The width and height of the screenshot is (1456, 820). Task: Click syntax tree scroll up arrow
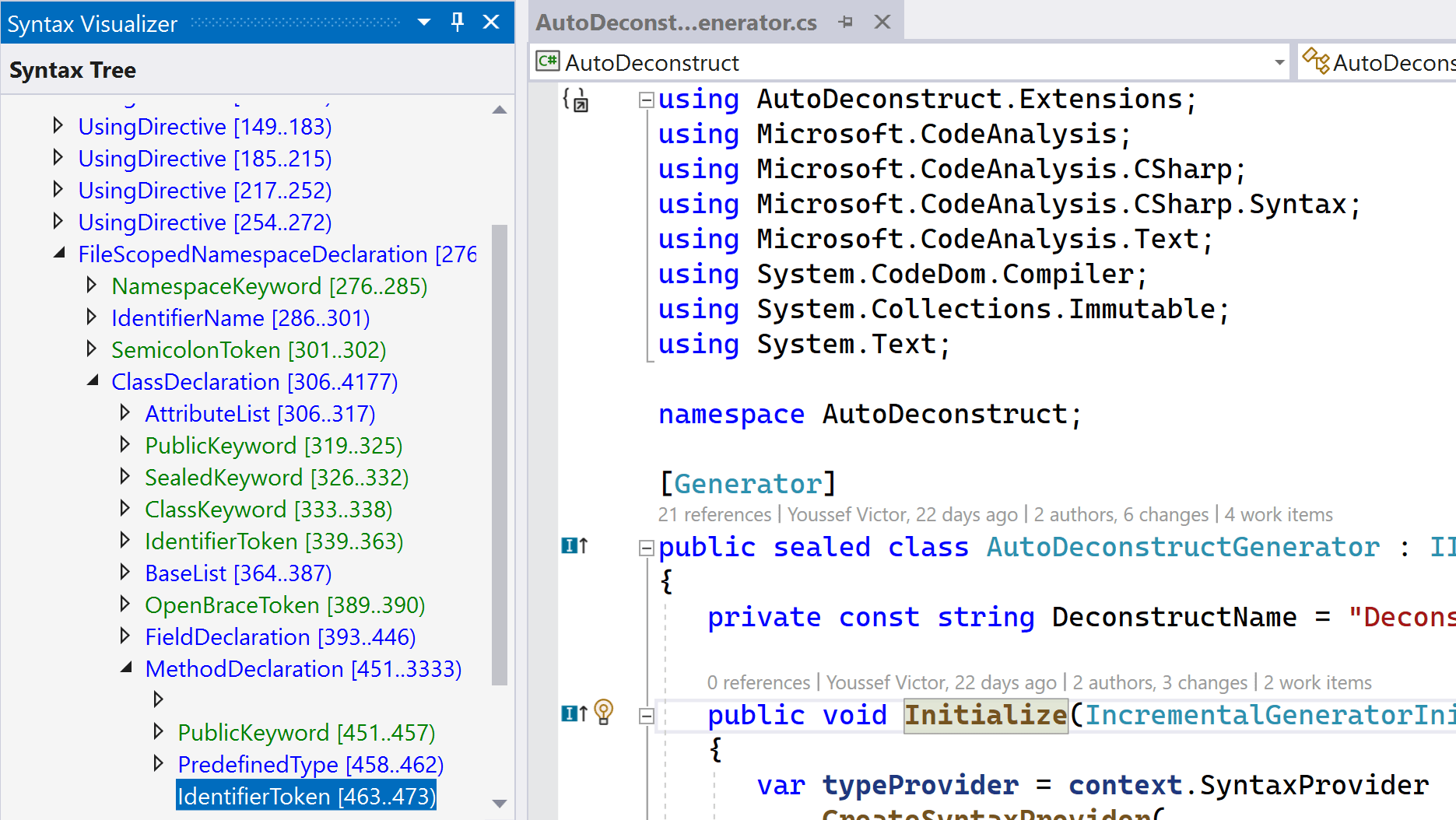500,110
